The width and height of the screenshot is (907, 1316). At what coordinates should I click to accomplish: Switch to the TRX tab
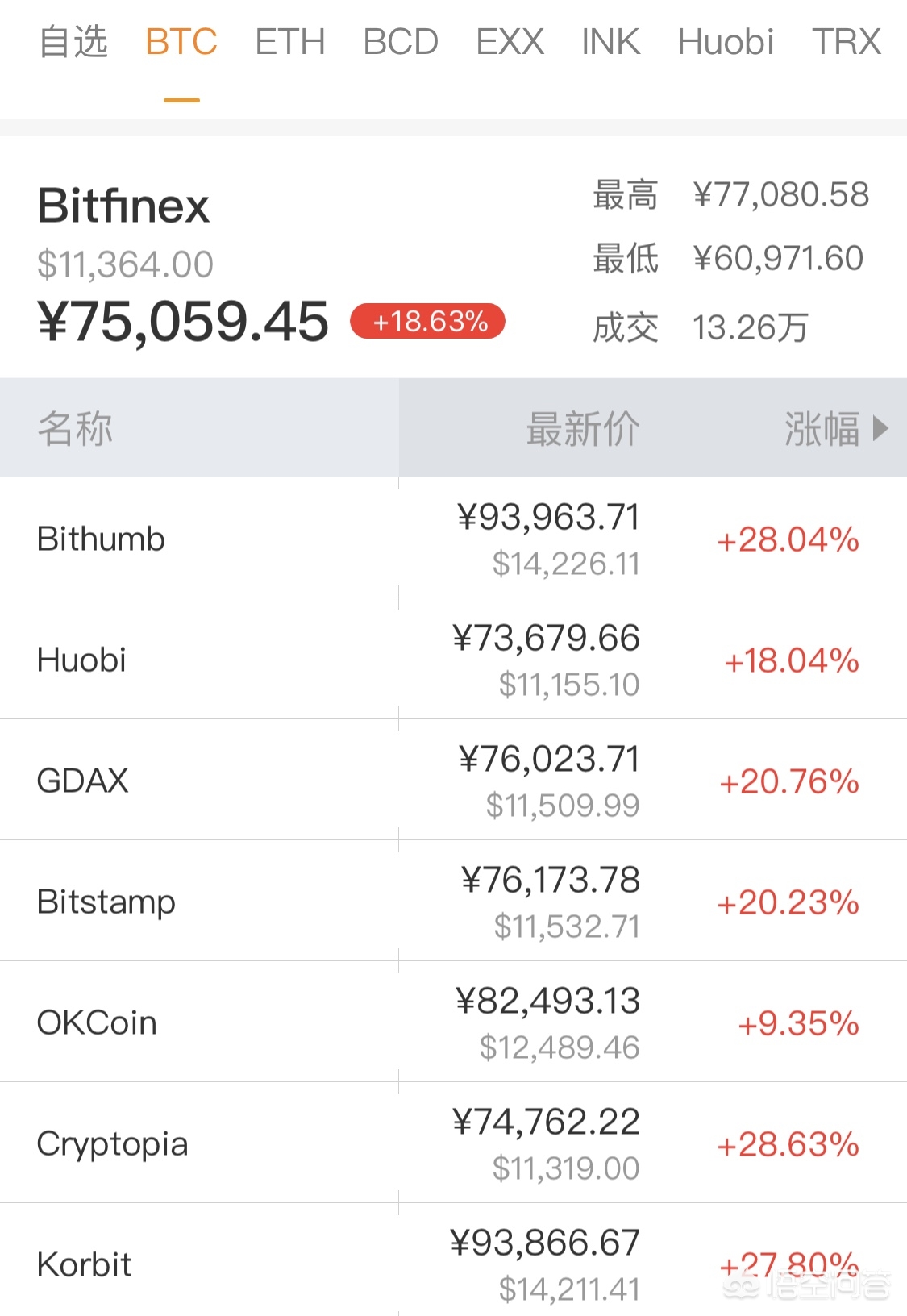click(846, 42)
